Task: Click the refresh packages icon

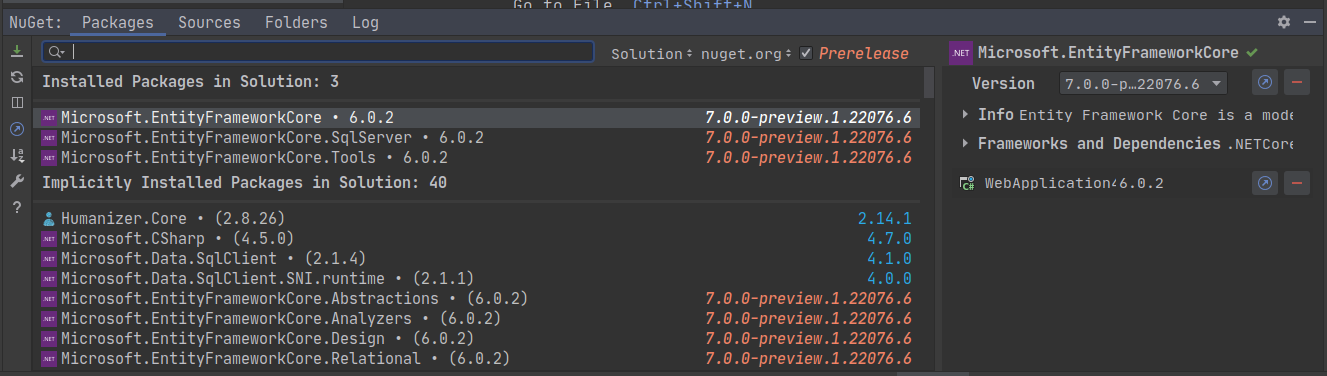Action: pyautogui.click(x=16, y=77)
